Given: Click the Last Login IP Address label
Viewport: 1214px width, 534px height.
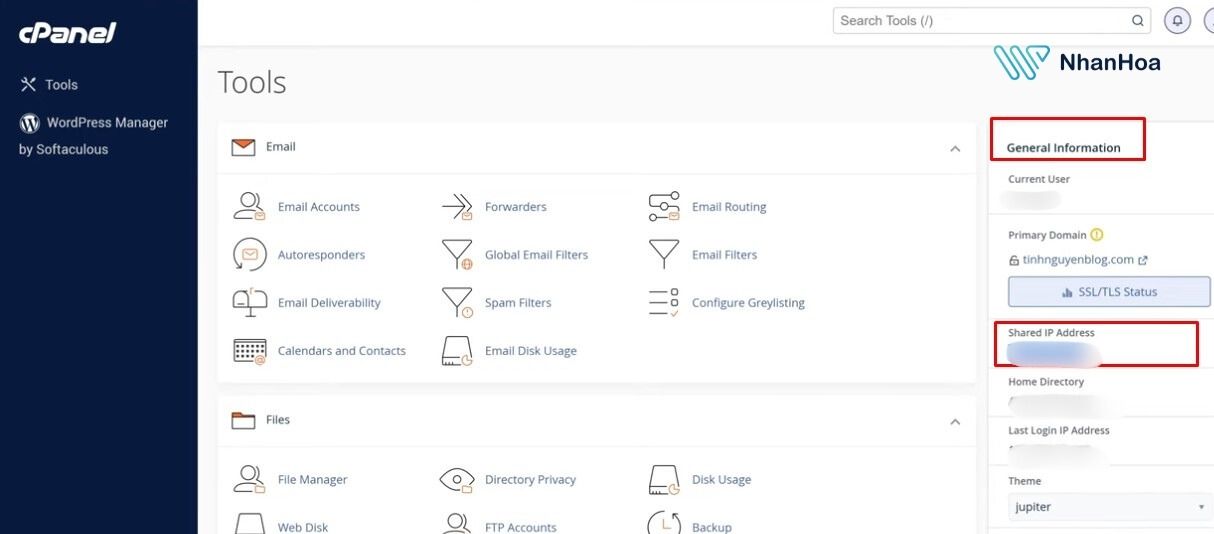Looking at the screenshot, I should (x=1059, y=431).
